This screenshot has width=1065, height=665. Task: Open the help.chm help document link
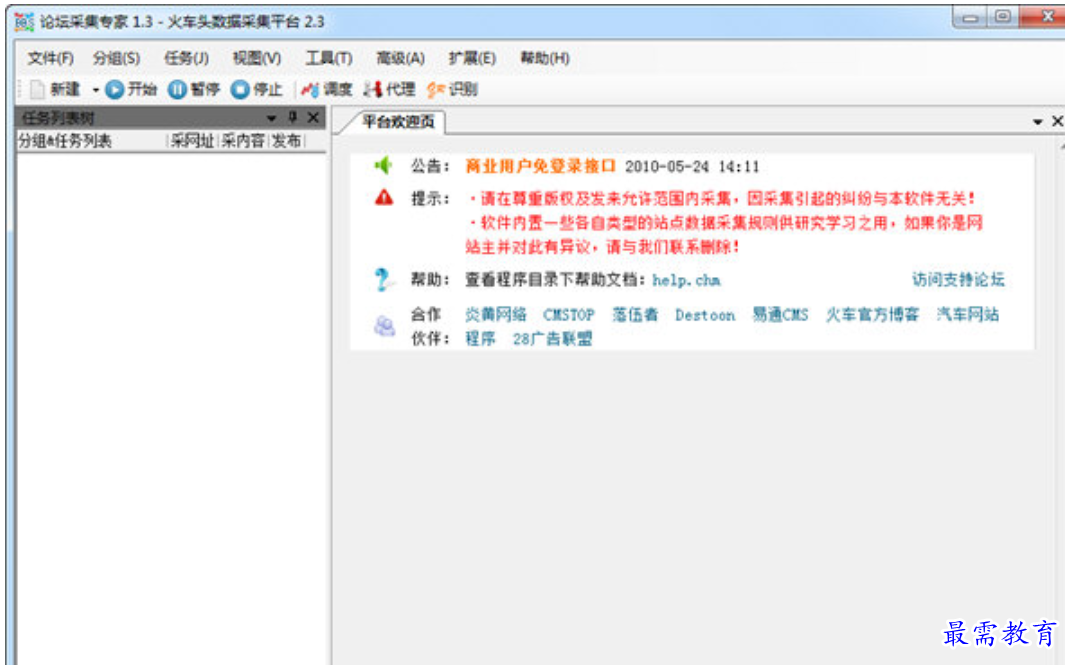[x=686, y=280]
